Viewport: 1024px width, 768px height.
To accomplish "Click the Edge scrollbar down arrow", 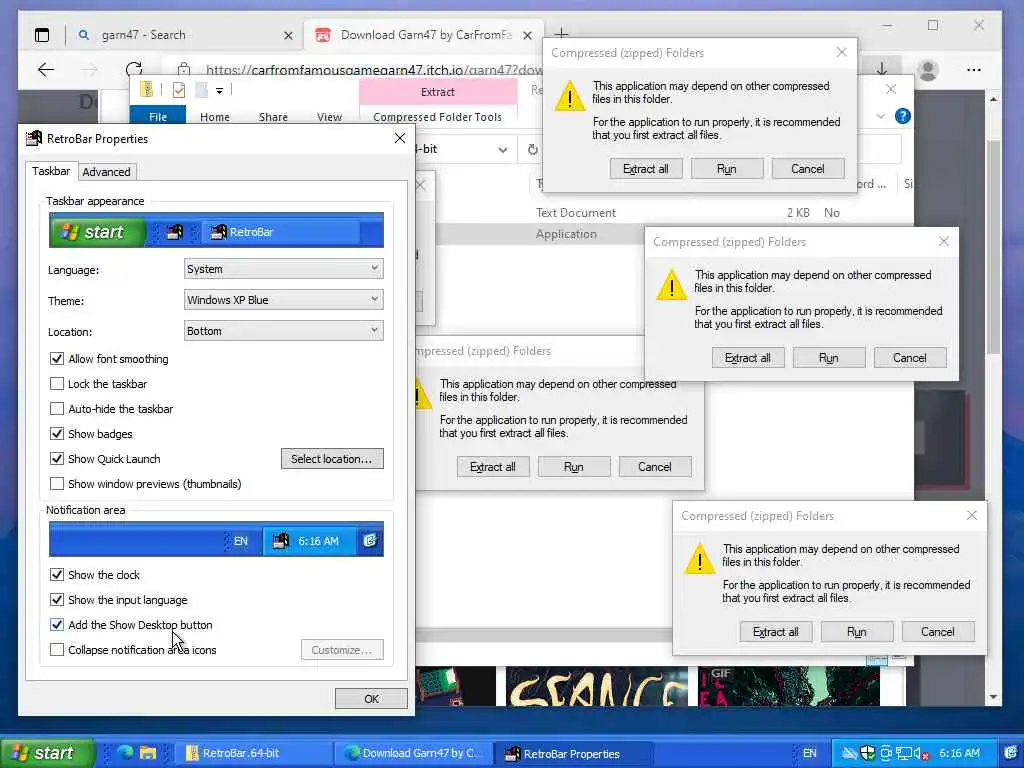I will point(993,697).
